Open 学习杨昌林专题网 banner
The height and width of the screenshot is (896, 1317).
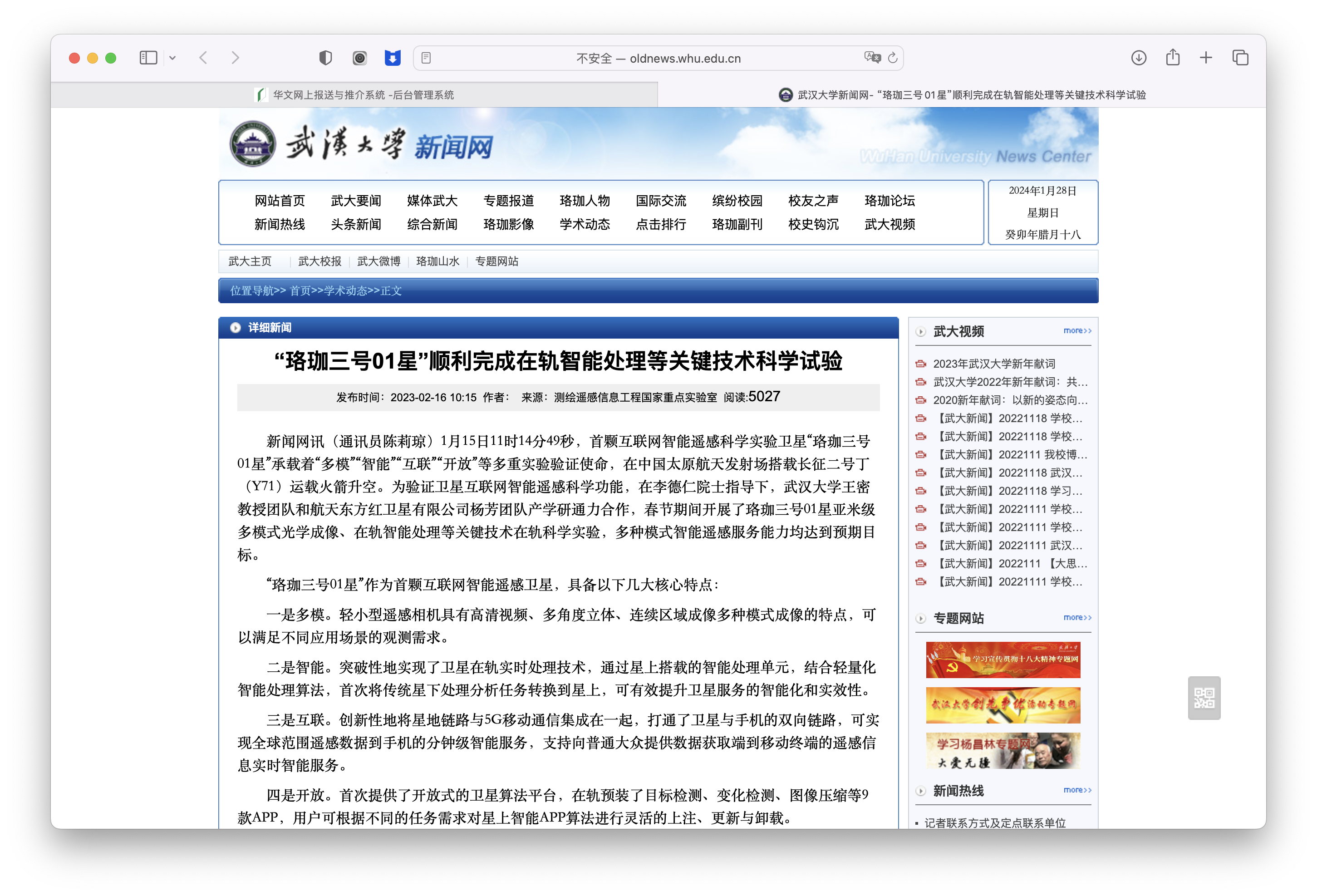[1003, 750]
